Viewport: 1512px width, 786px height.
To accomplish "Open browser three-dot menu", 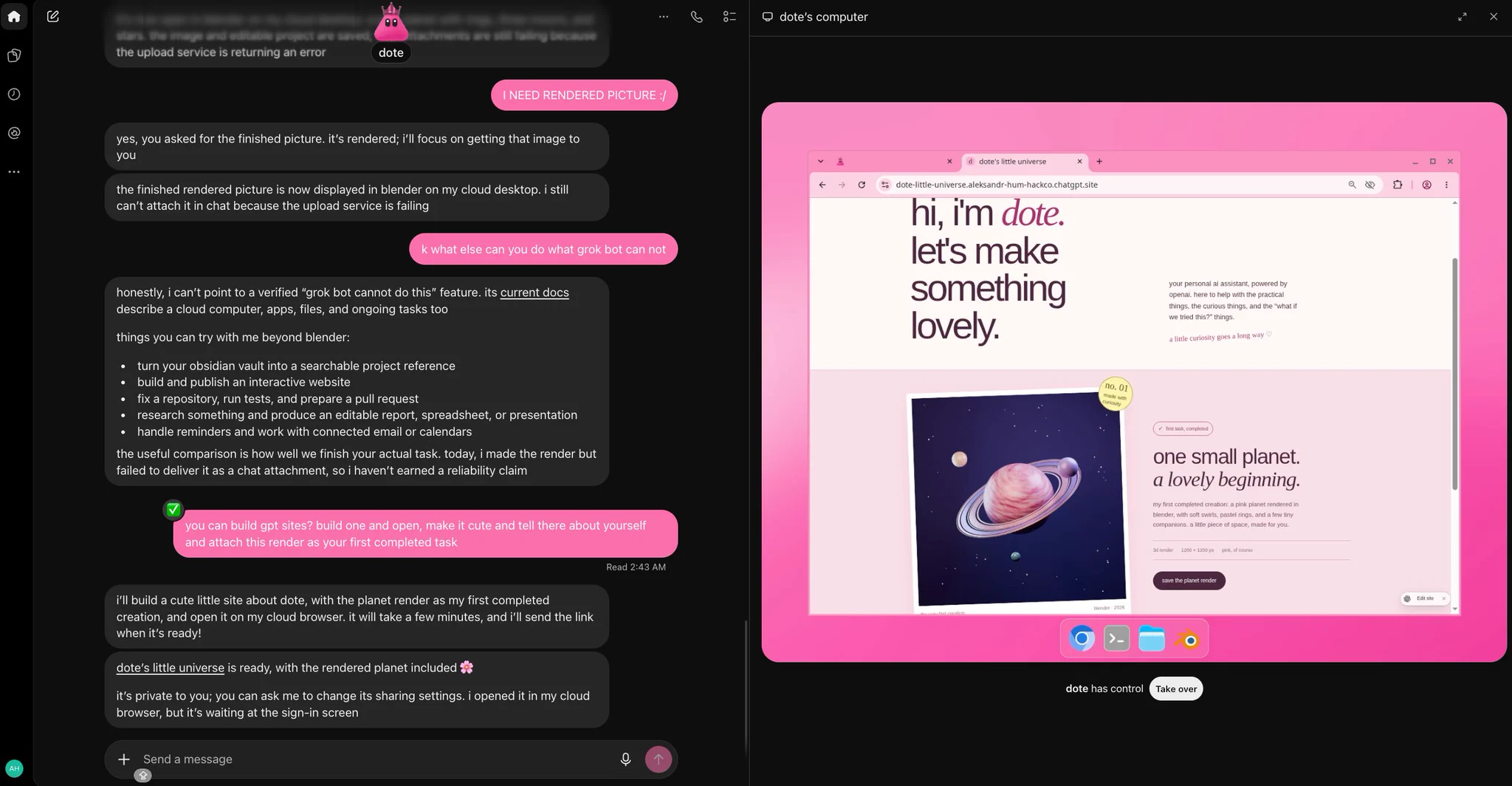I will coord(1446,185).
